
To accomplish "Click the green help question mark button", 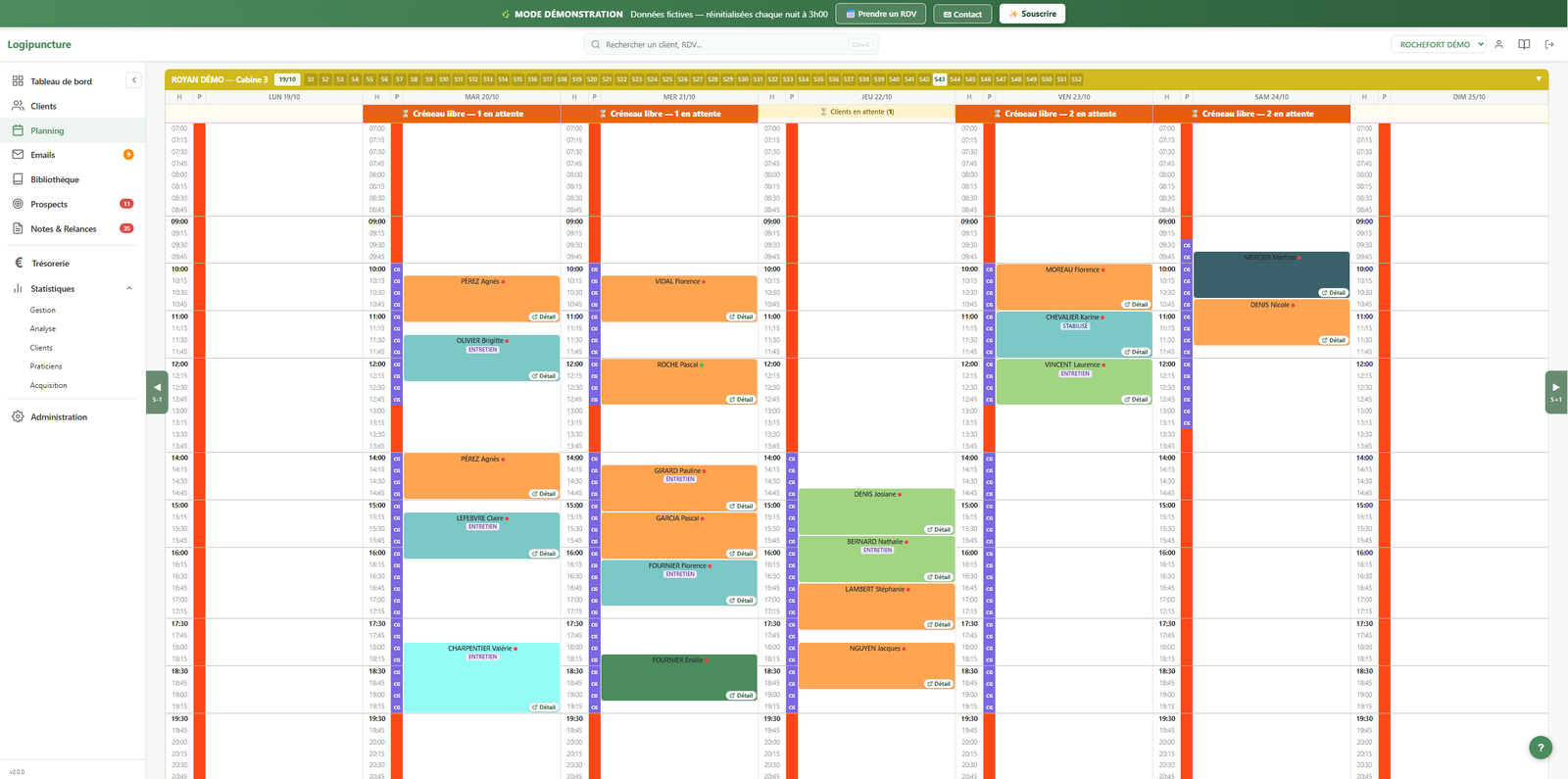I will pos(1541,748).
